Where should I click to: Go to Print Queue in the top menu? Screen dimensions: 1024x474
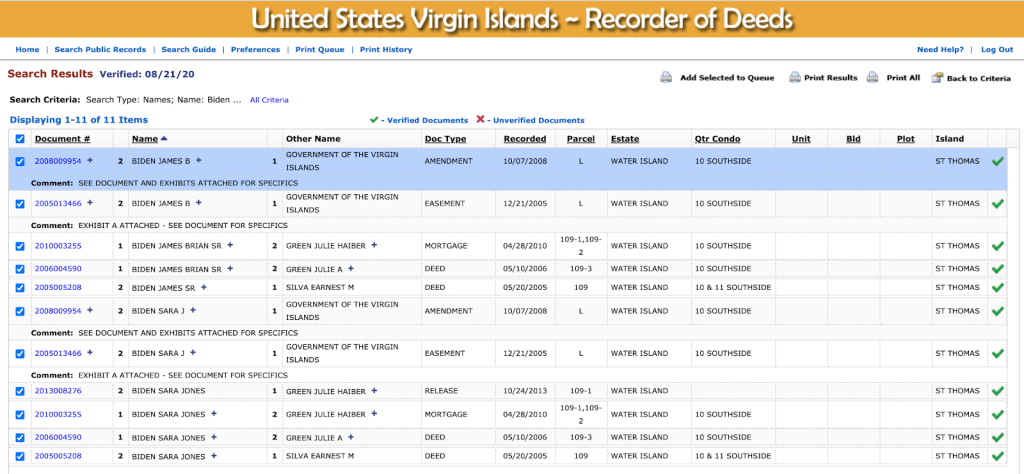319,49
